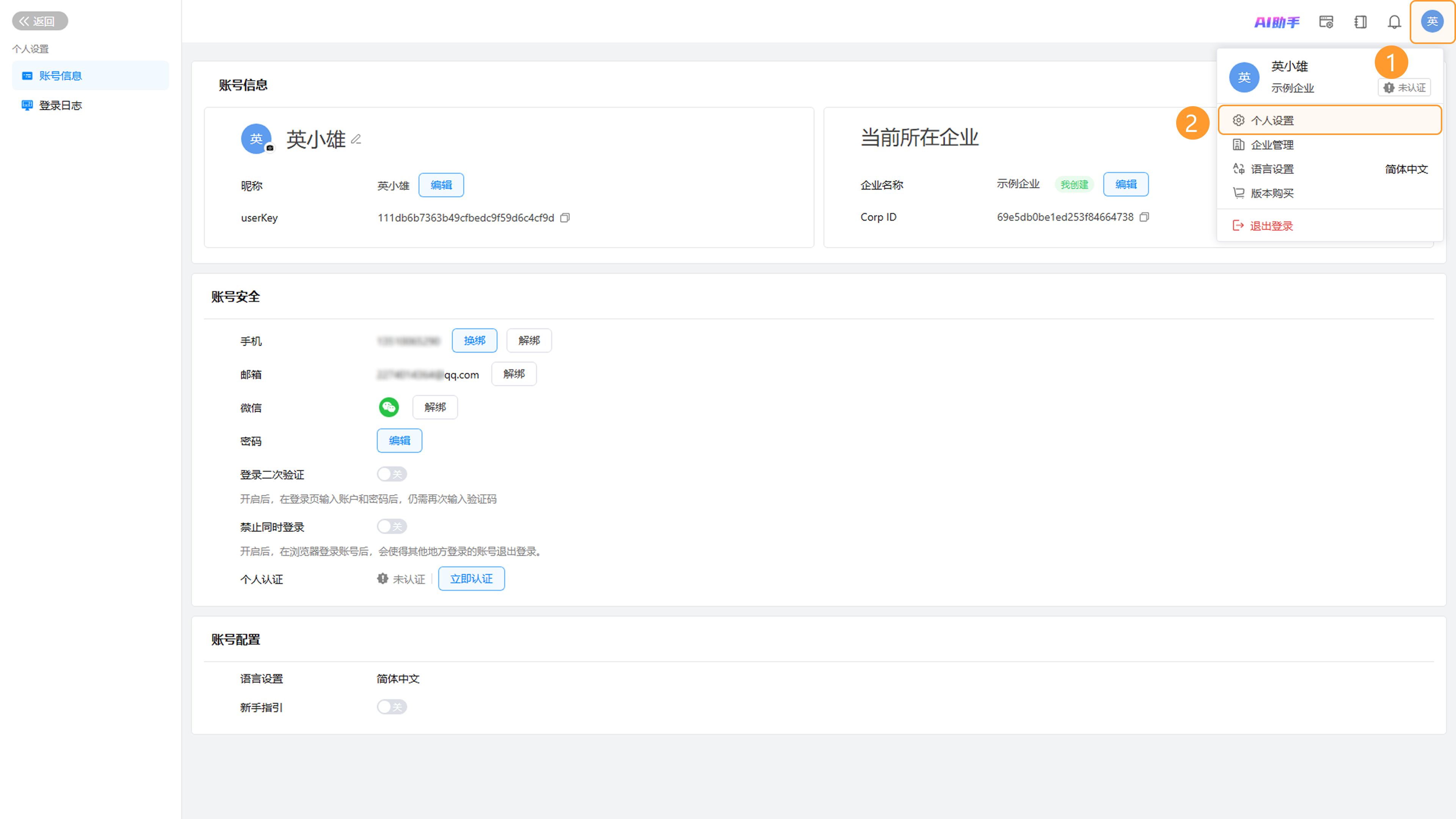
Task: Open the 账号信息 sidebar item
Action: tap(91, 76)
